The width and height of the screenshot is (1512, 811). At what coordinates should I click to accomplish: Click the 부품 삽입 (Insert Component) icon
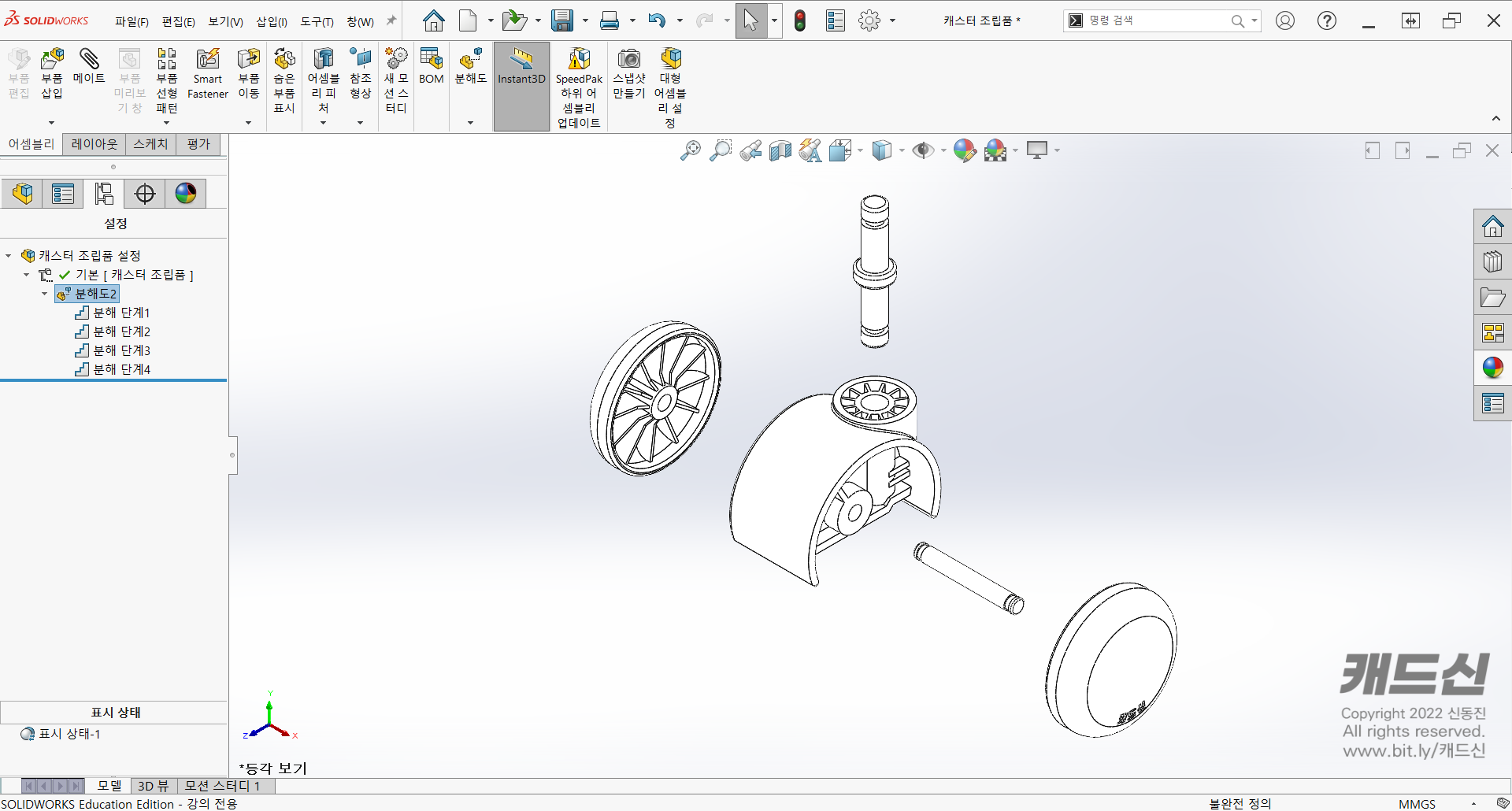point(52,59)
